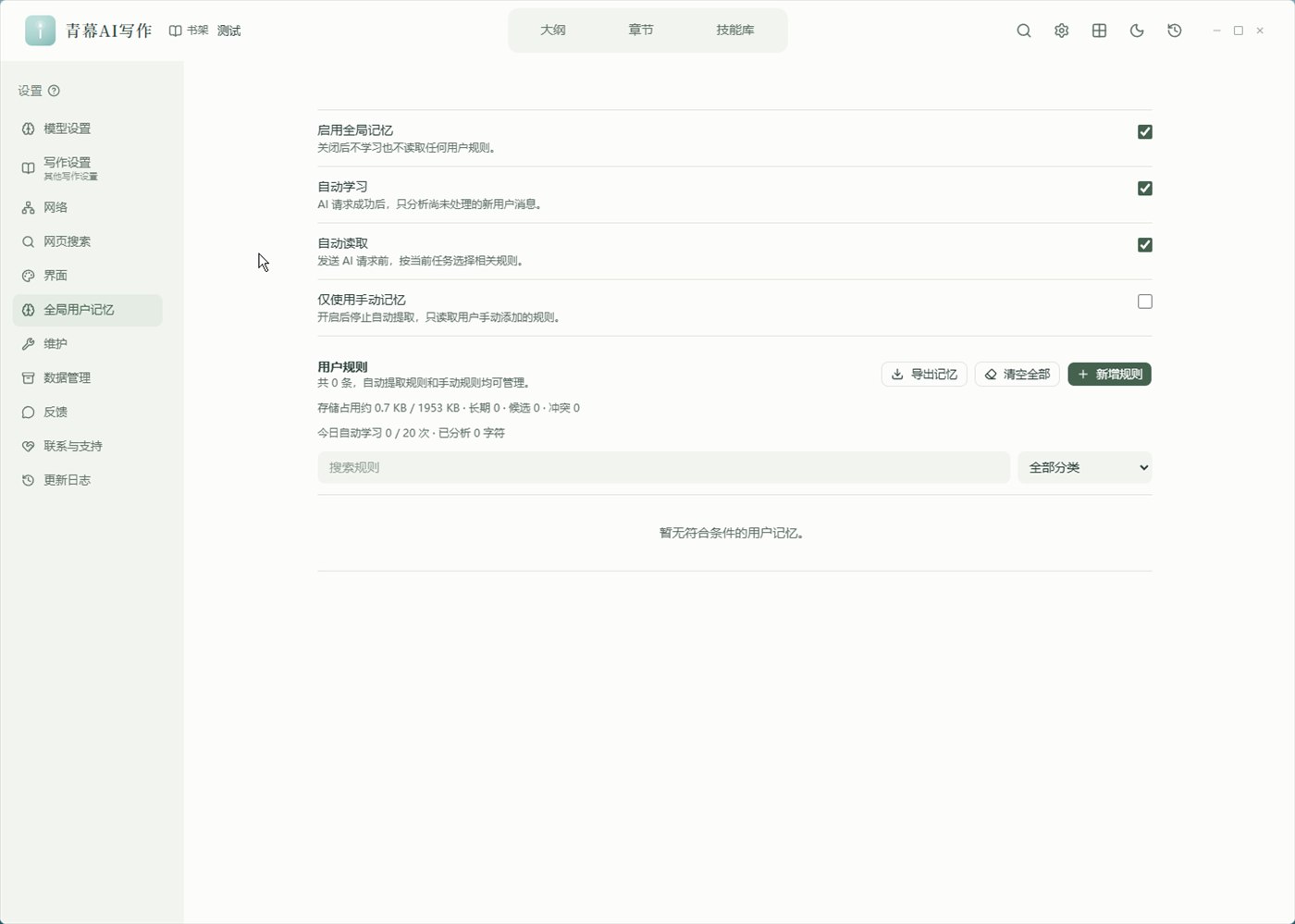The image size is (1295, 924).
Task: Go to 网络 settings in sidebar
Action: point(88,207)
